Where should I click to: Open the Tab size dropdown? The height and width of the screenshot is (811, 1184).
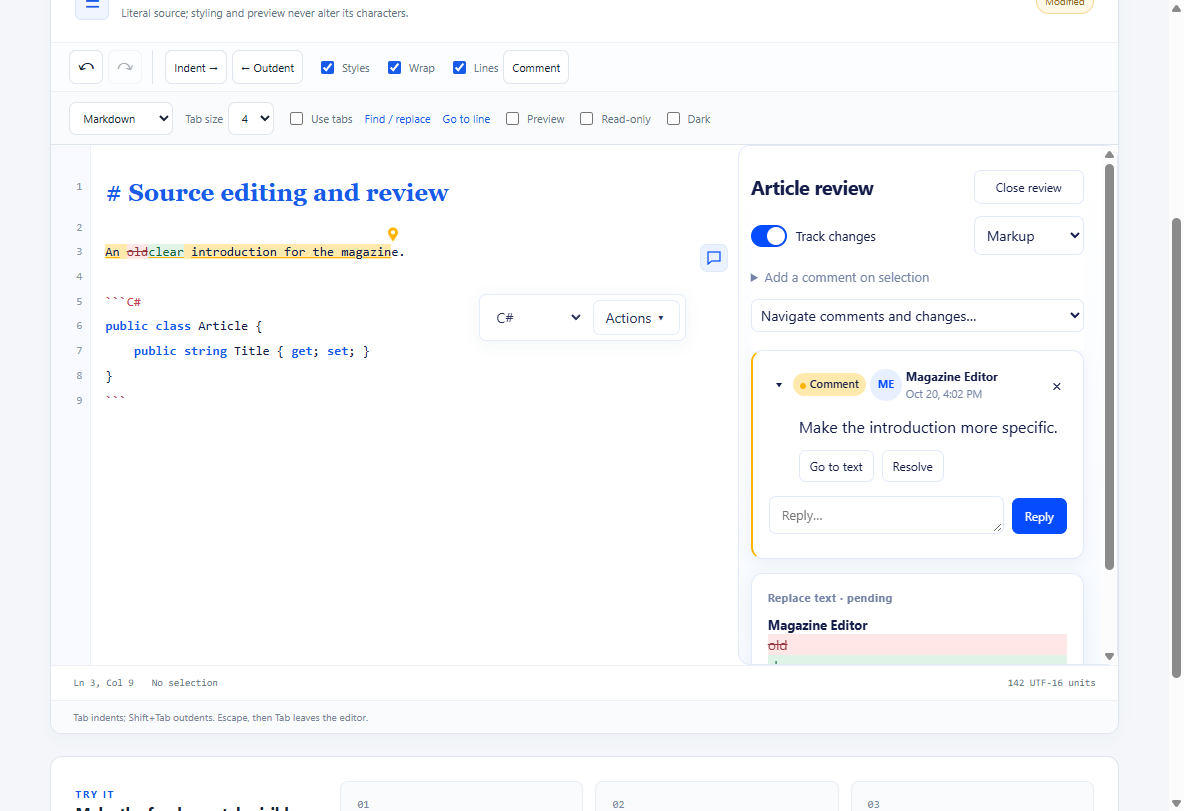point(251,119)
